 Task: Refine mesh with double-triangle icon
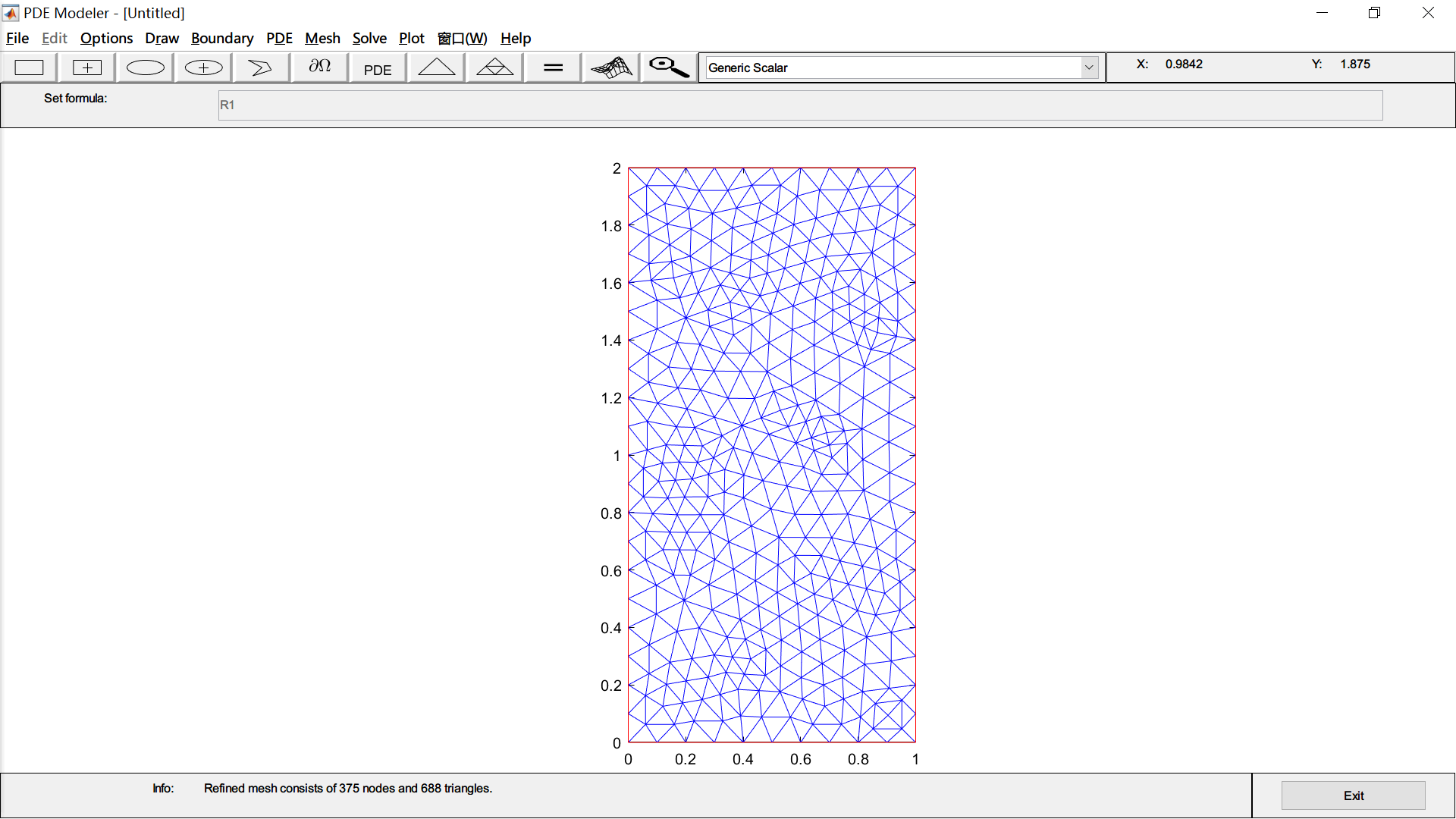coord(494,67)
